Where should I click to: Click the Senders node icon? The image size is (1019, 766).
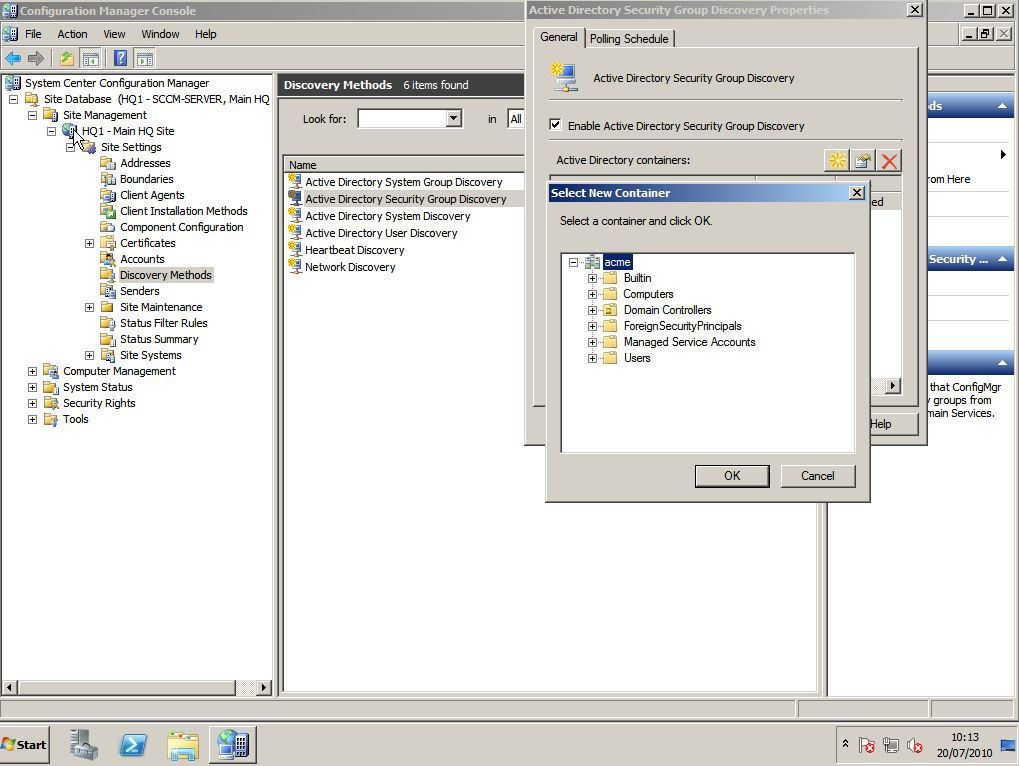pos(108,291)
